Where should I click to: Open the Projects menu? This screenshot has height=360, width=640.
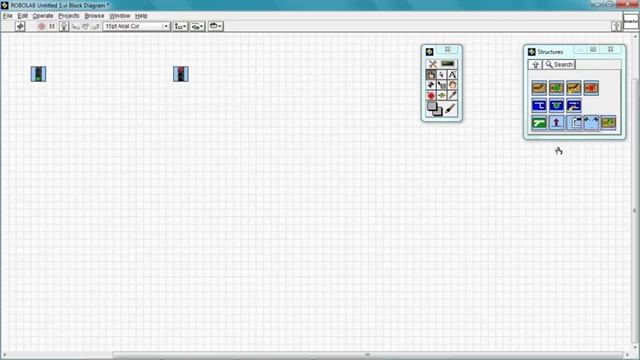click(x=69, y=16)
